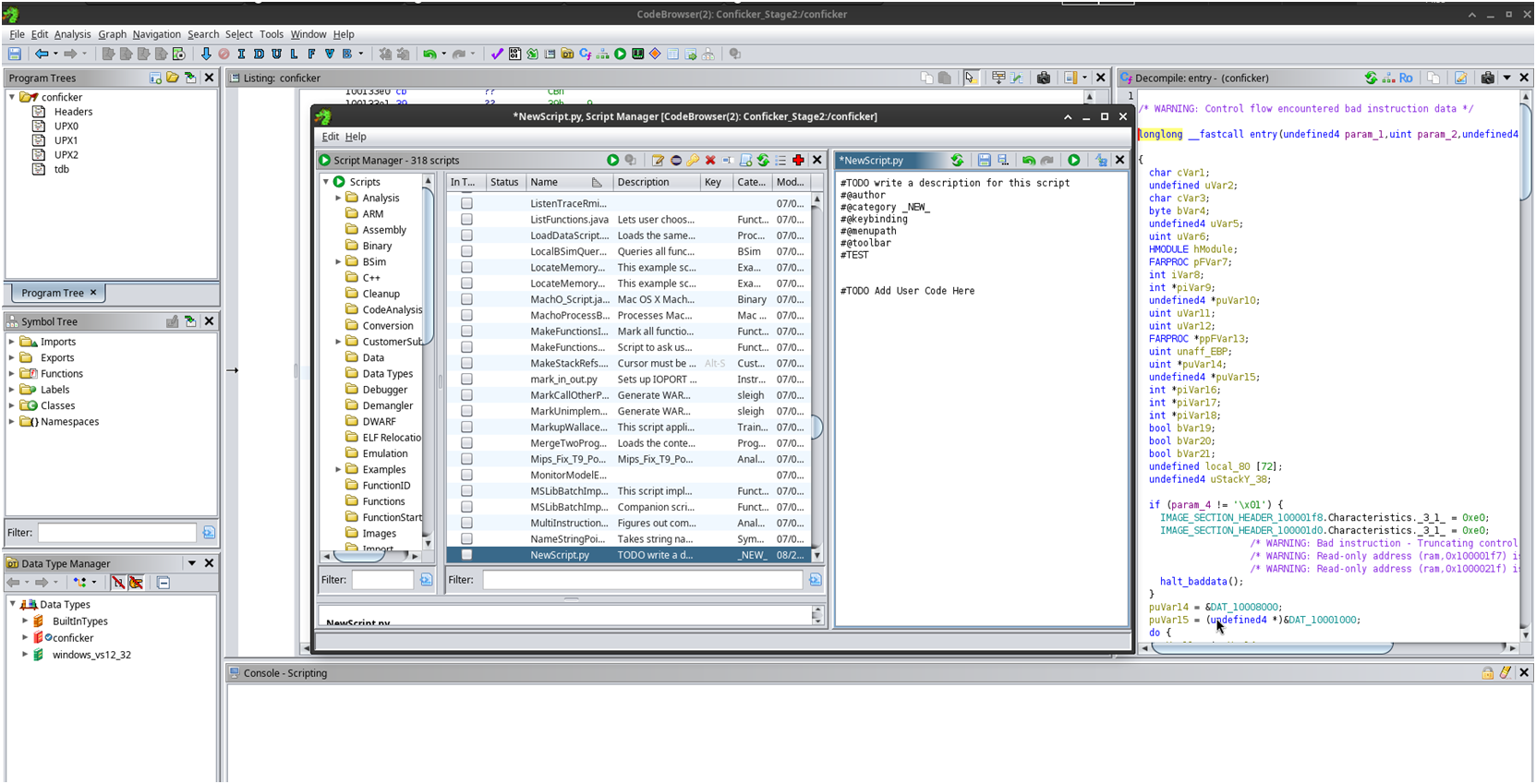Screen dimensions: 1536x784
Task: Click the red plus icon in Script Manager
Action: coord(799,160)
